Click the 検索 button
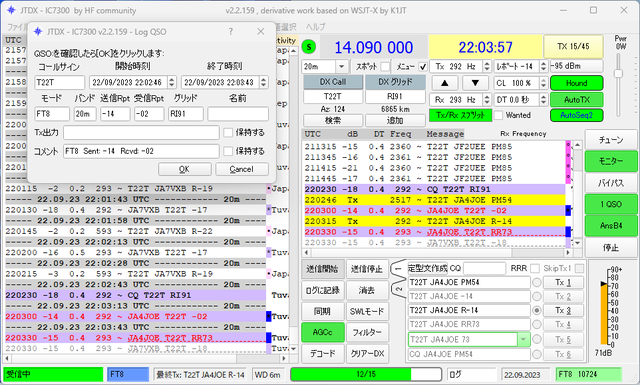640x385 pixels. [333, 120]
